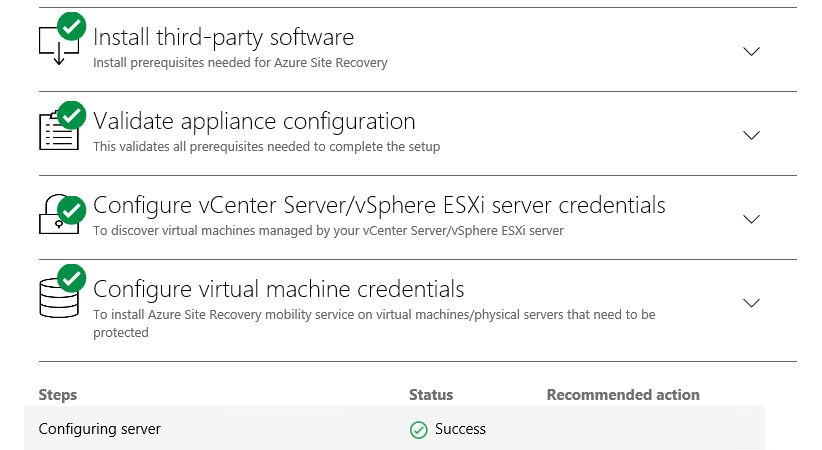
Task: Select Configure vCenter Server/vSphere ESXi server credentials title
Action: point(379,206)
